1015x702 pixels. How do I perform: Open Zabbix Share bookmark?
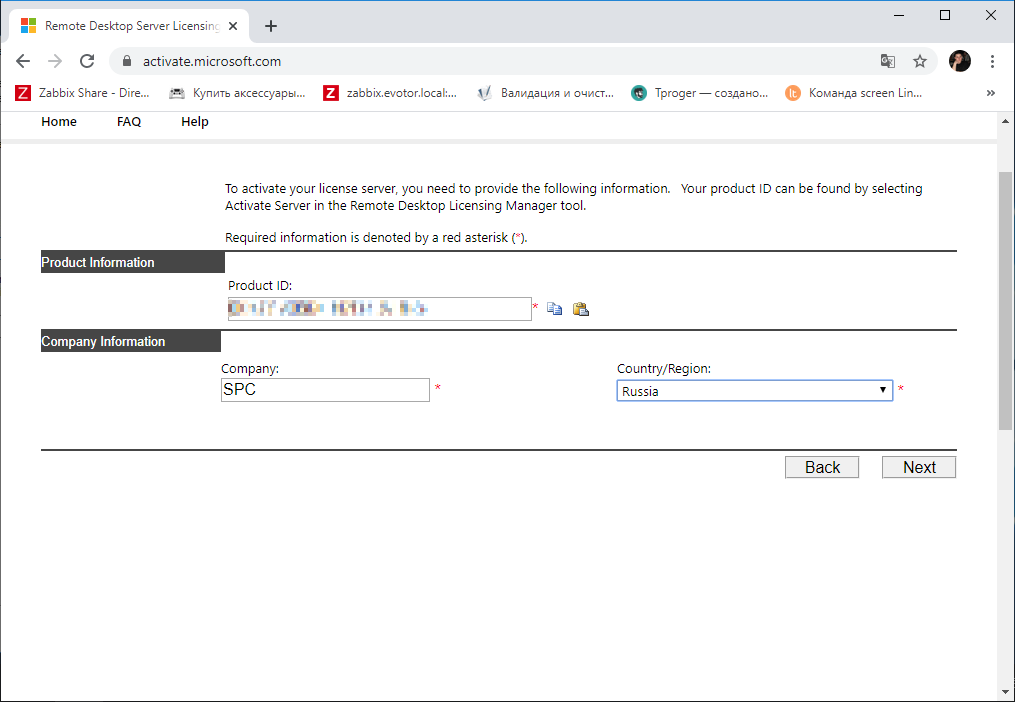pyautogui.click(x=83, y=93)
